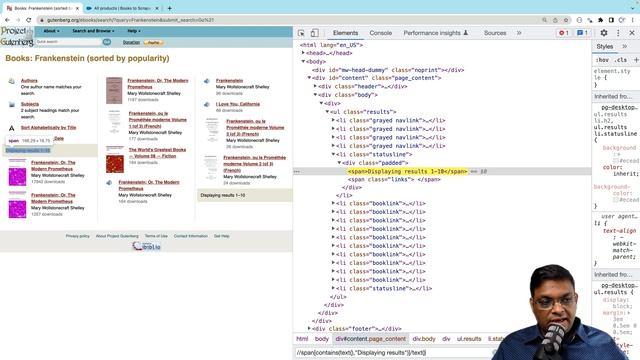Open the Help menu
The height and width of the screenshot is (360, 640).
(134, 31)
